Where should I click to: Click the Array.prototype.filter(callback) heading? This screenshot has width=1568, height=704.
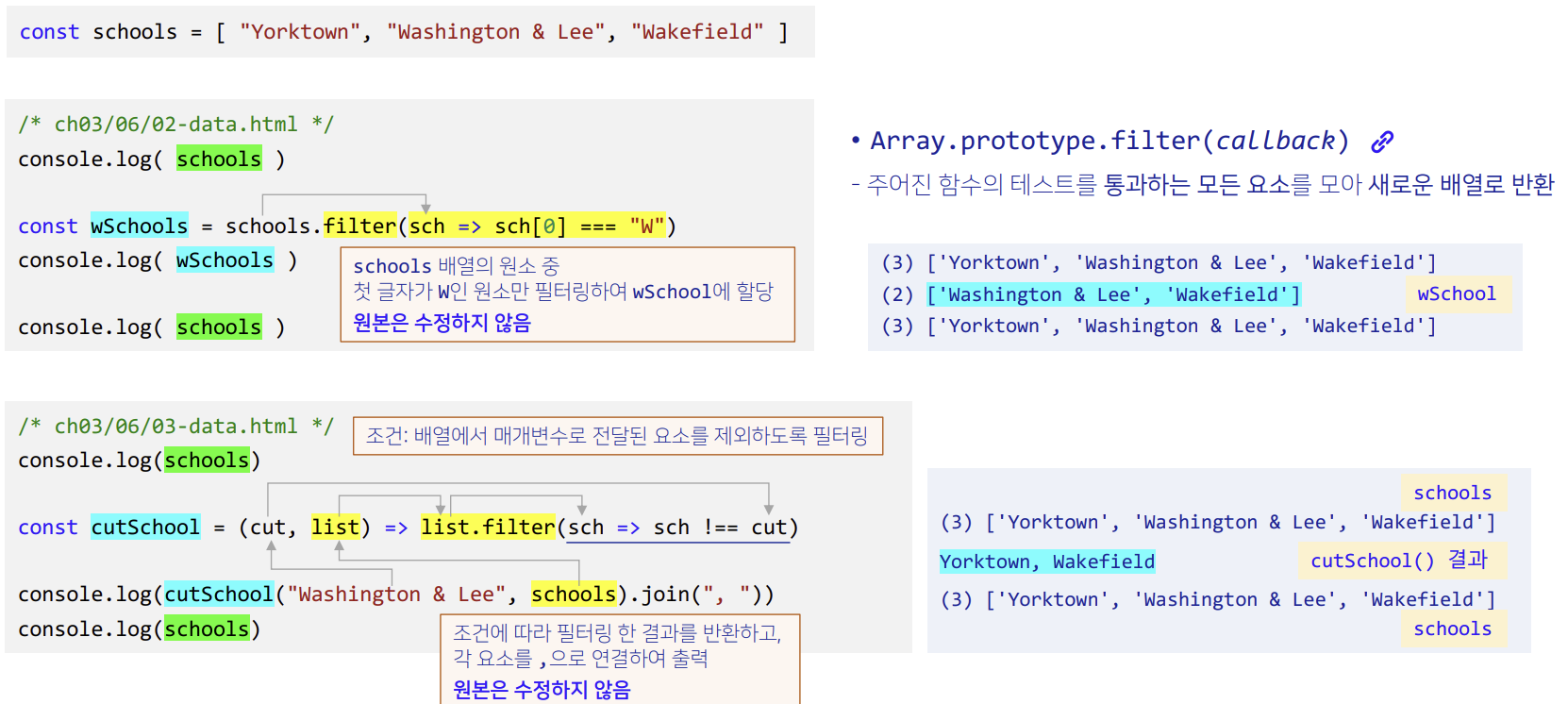[1109, 141]
